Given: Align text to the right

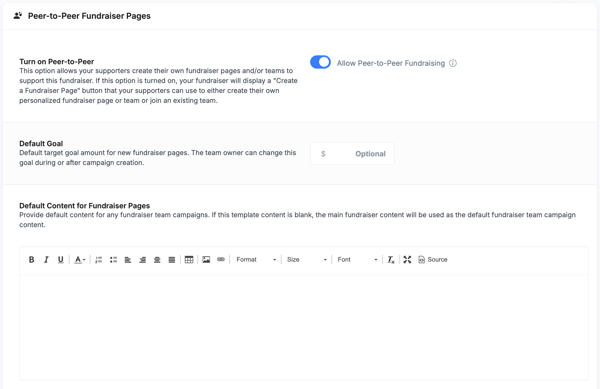Looking at the screenshot, I should tap(142, 260).
